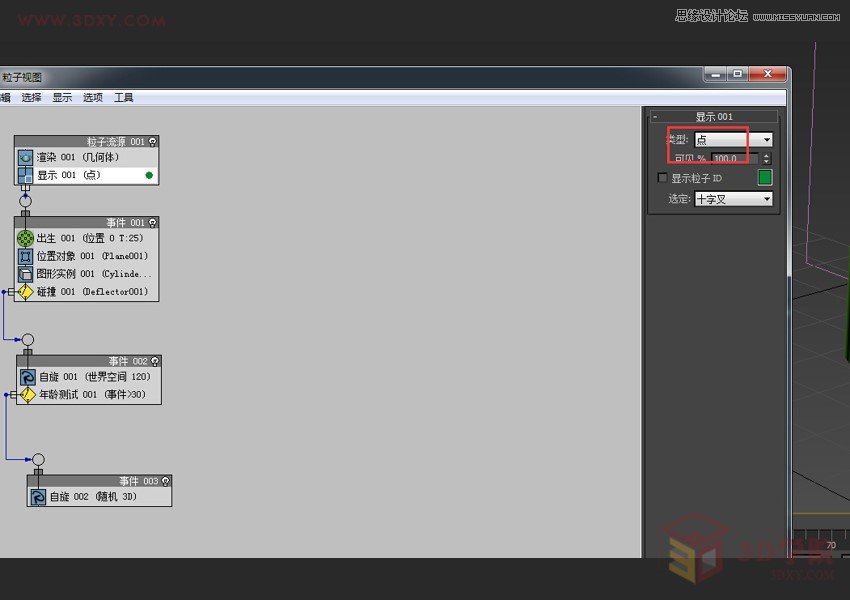Select the 自旋 001 spin operator icon
This screenshot has width=850, height=600.
[x=28, y=377]
